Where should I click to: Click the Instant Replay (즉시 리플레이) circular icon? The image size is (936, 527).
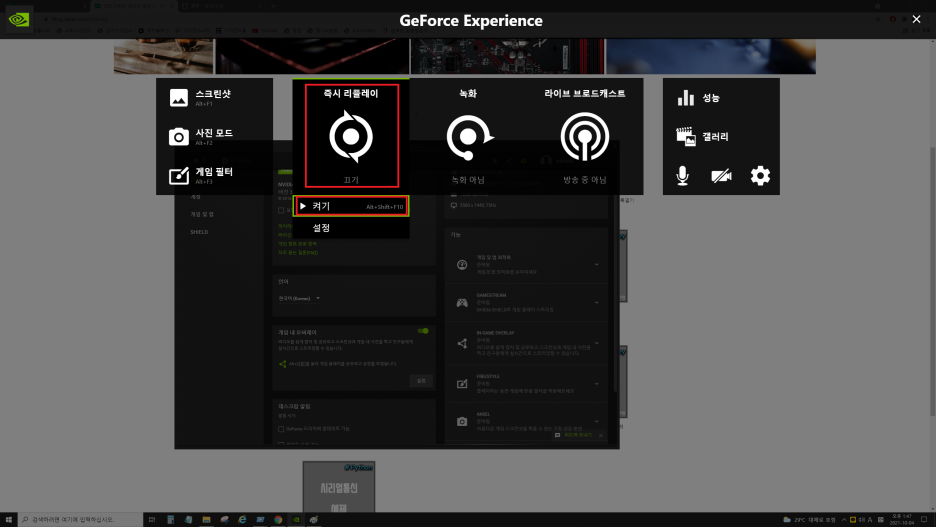(351, 137)
